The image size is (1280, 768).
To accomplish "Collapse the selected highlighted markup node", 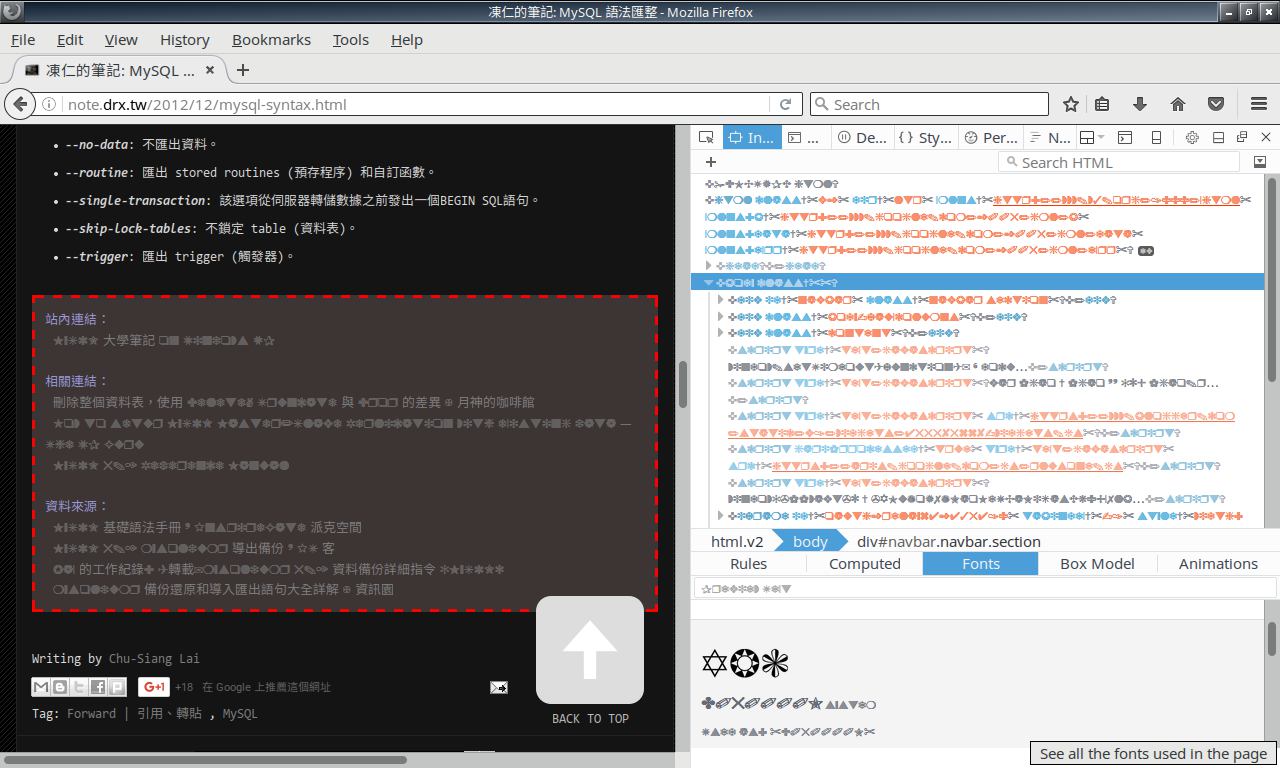I will coord(708,283).
